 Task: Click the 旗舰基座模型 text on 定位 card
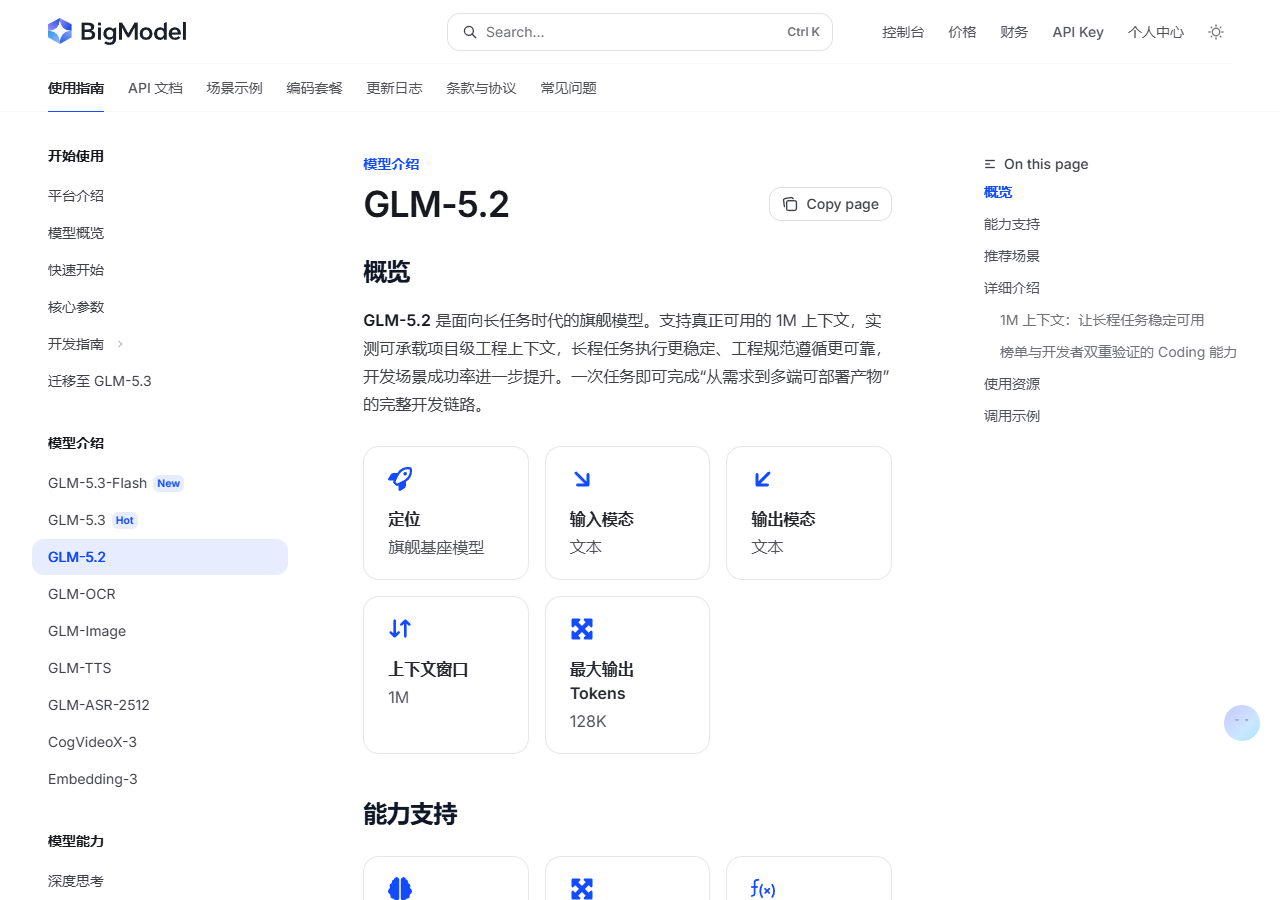point(436,547)
